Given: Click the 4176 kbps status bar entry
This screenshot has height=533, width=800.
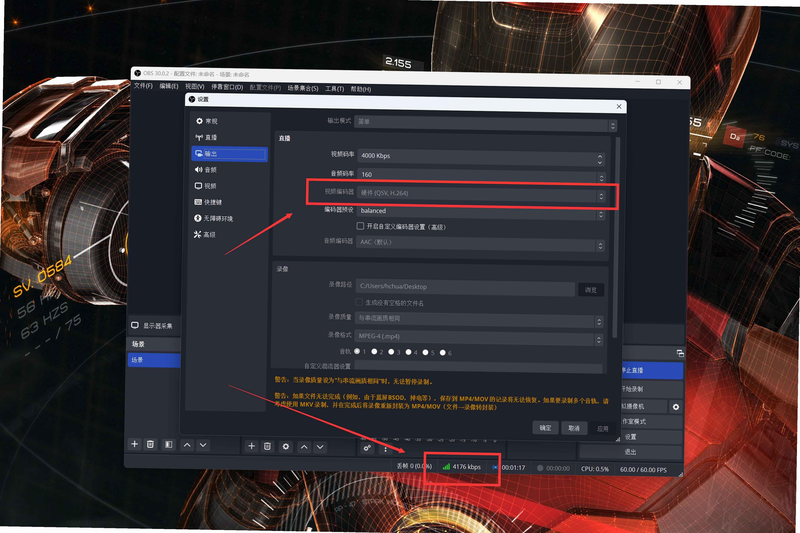Looking at the screenshot, I should coord(462,467).
